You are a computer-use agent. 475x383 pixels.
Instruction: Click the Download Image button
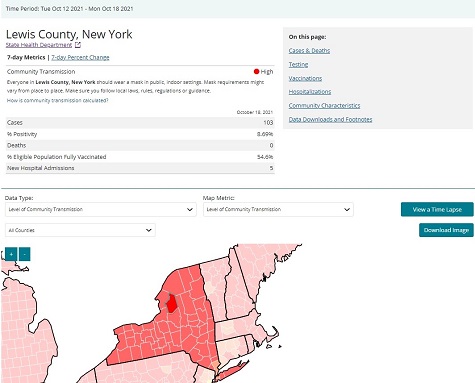point(446,230)
